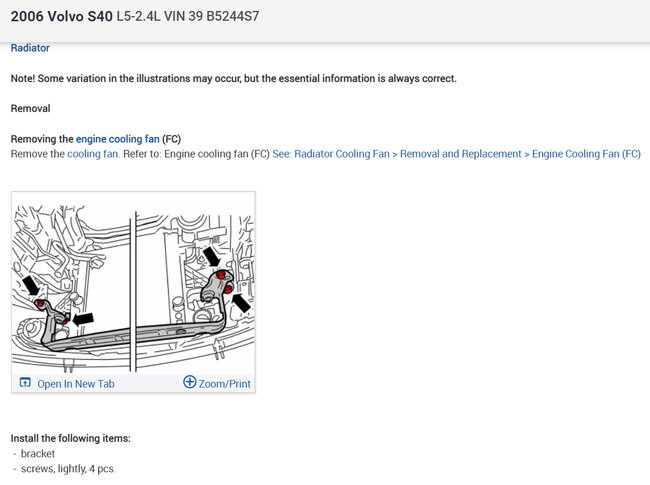The width and height of the screenshot is (650, 485).
Task: Click the Zoom/Print plus circle icon
Action: pos(189,382)
